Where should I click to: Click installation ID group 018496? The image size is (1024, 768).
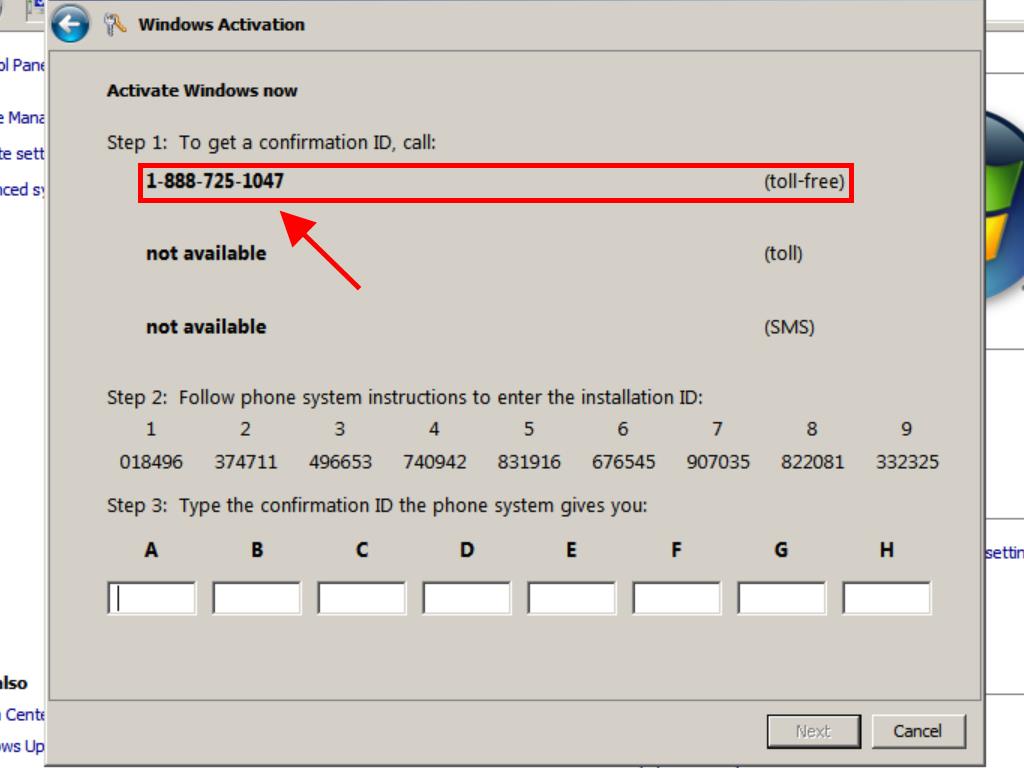tap(151, 462)
